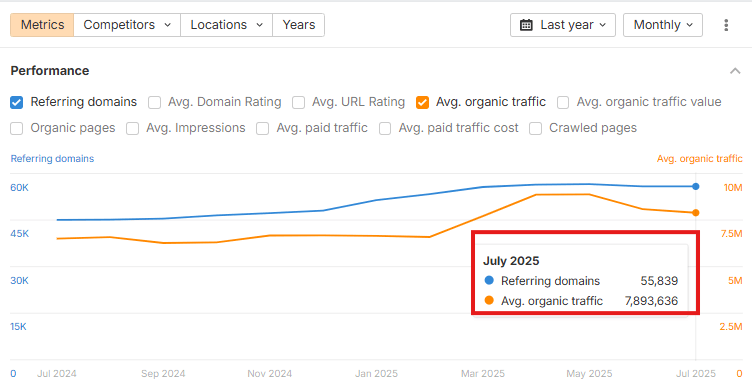The height and width of the screenshot is (390, 752).
Task: Switch to the Years tab
Action: pyautogui.click(x=298, y=25)
